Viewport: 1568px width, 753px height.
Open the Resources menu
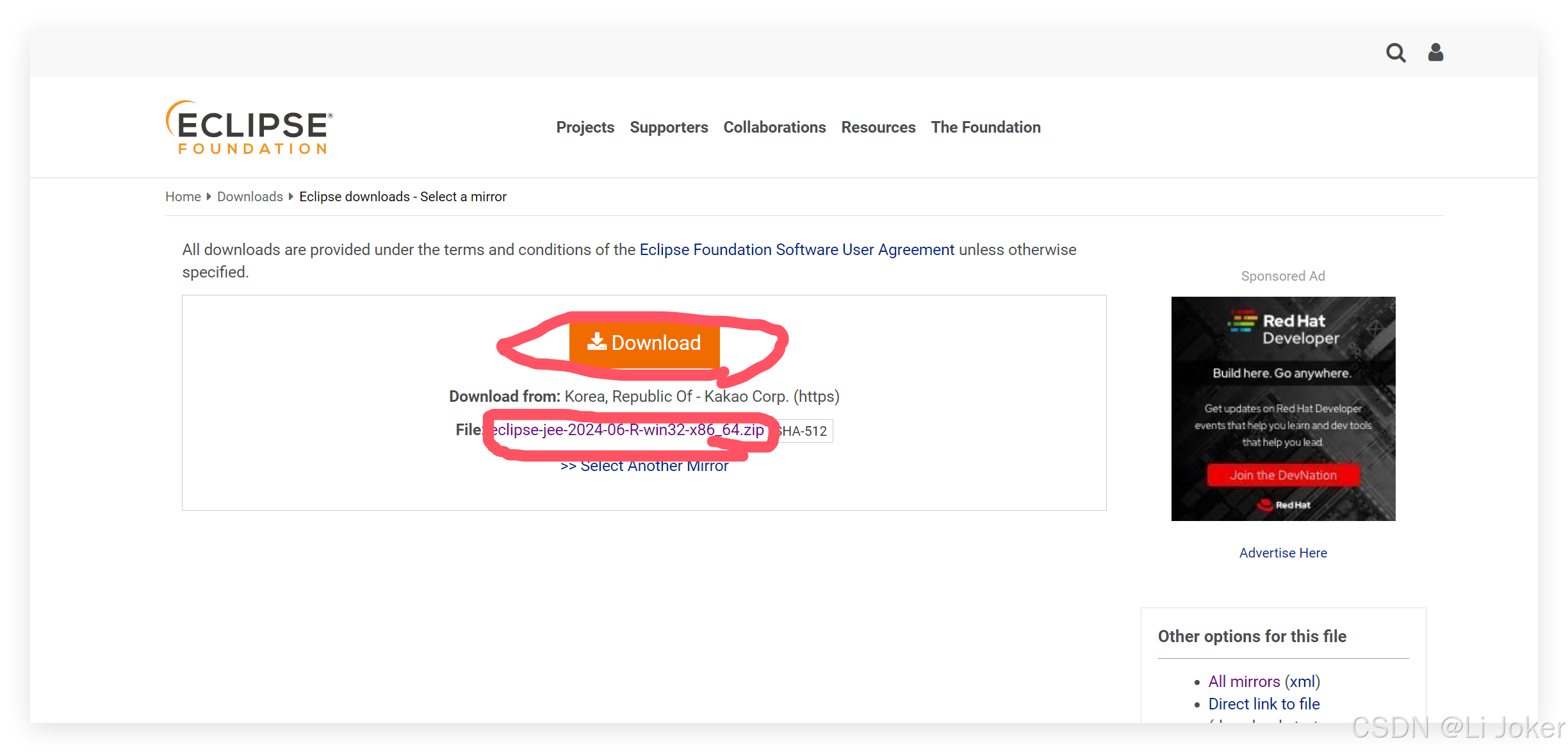tap(878, 127)
